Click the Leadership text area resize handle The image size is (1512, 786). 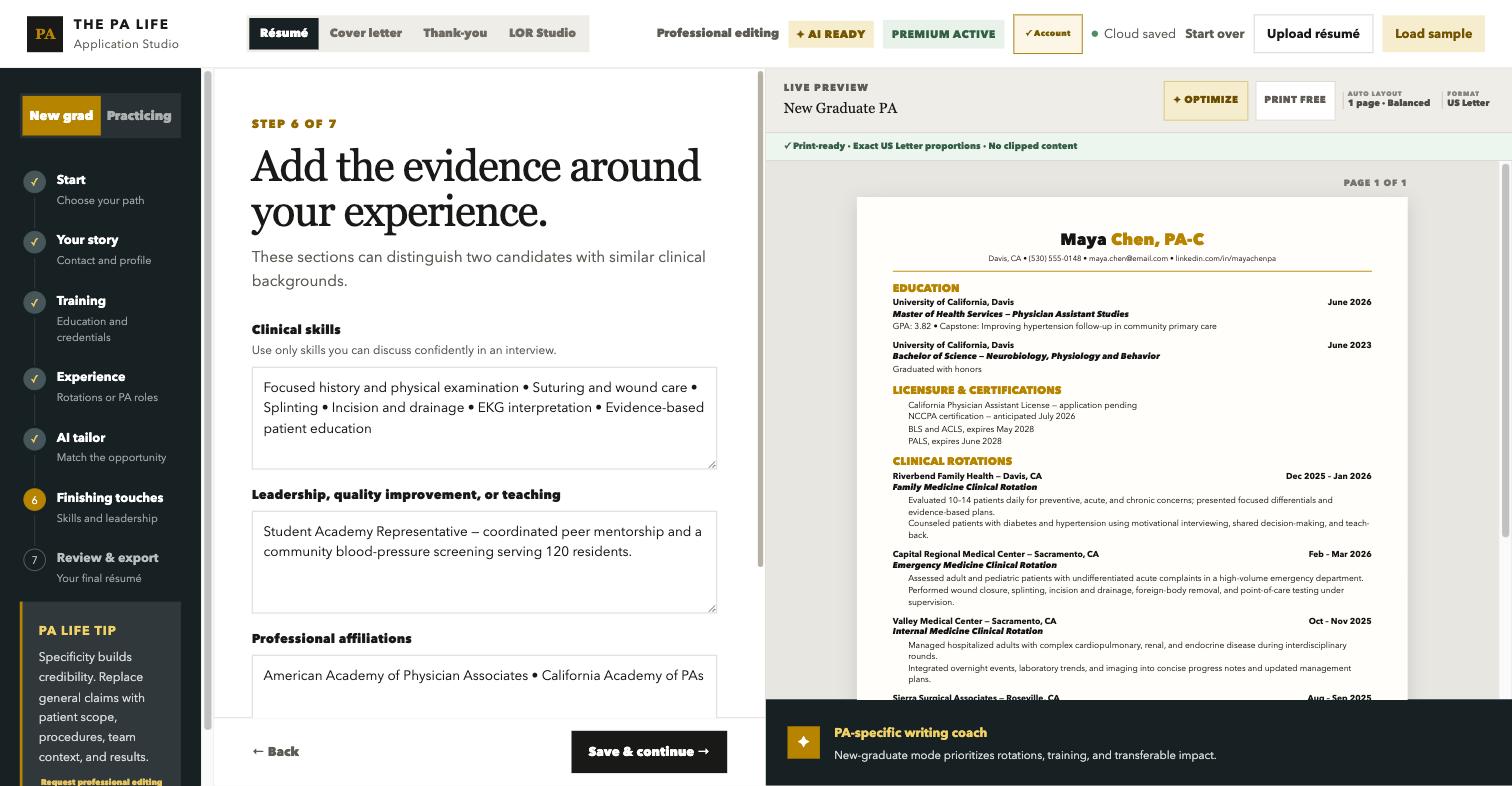pyautogui.click(x=712, y=608)
